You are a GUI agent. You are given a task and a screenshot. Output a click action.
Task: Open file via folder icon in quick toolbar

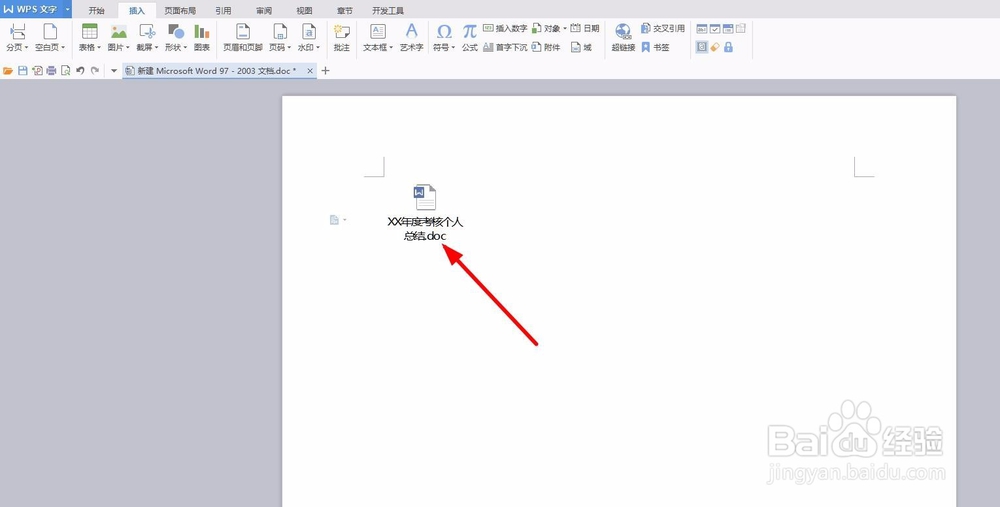pyautogui.click(x=8, y=71)
